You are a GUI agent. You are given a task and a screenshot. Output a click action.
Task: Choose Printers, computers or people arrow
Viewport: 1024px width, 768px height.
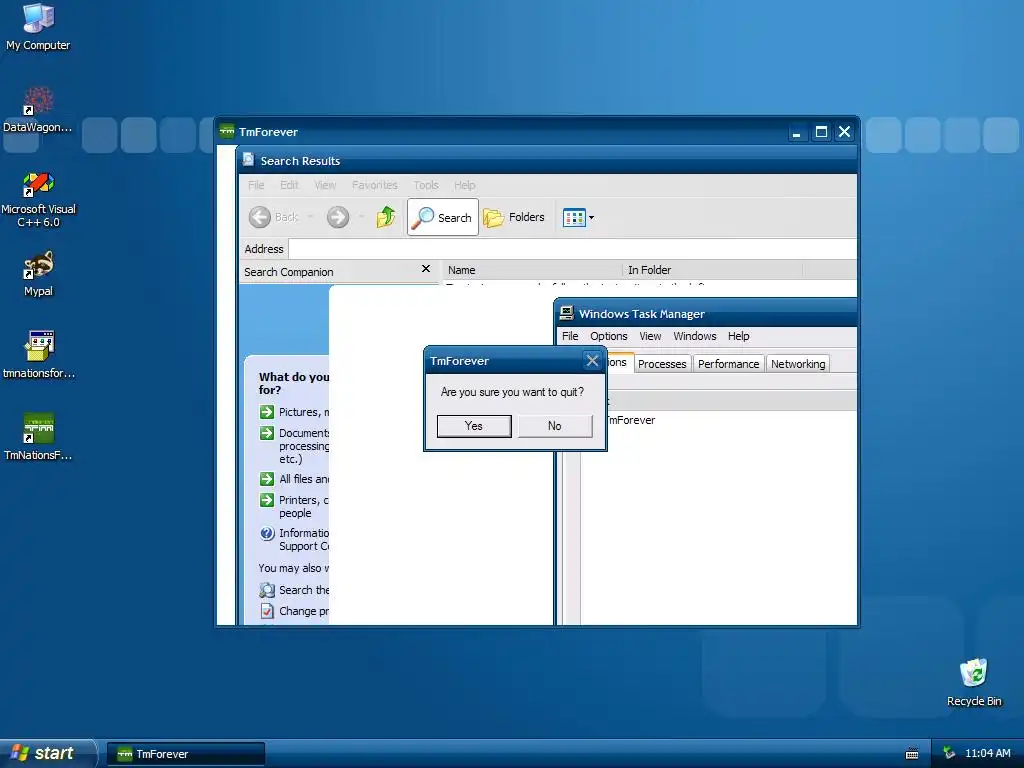coord(266,500)
